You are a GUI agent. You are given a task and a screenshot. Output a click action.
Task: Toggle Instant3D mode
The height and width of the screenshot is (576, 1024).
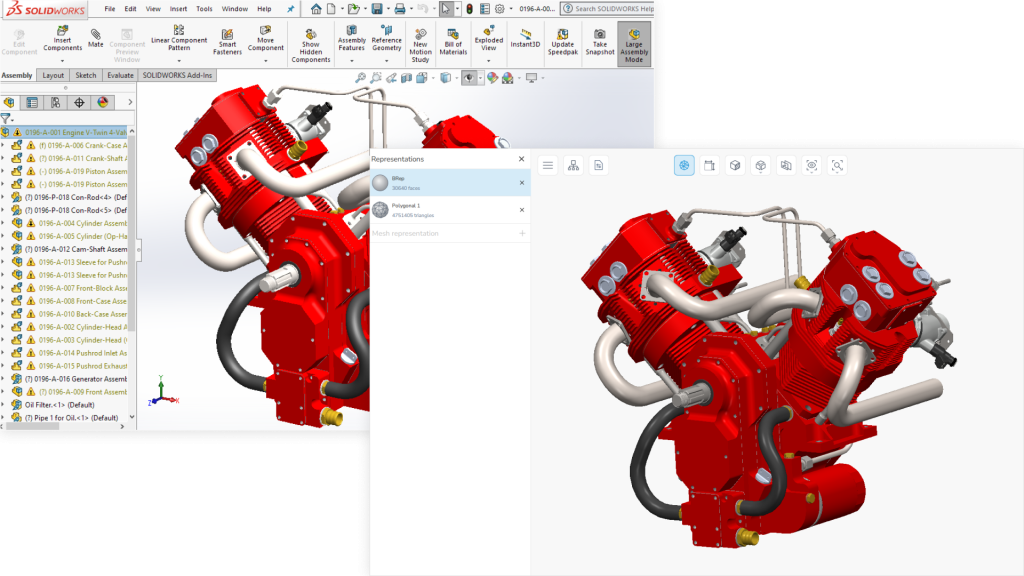tap(525, 38)
